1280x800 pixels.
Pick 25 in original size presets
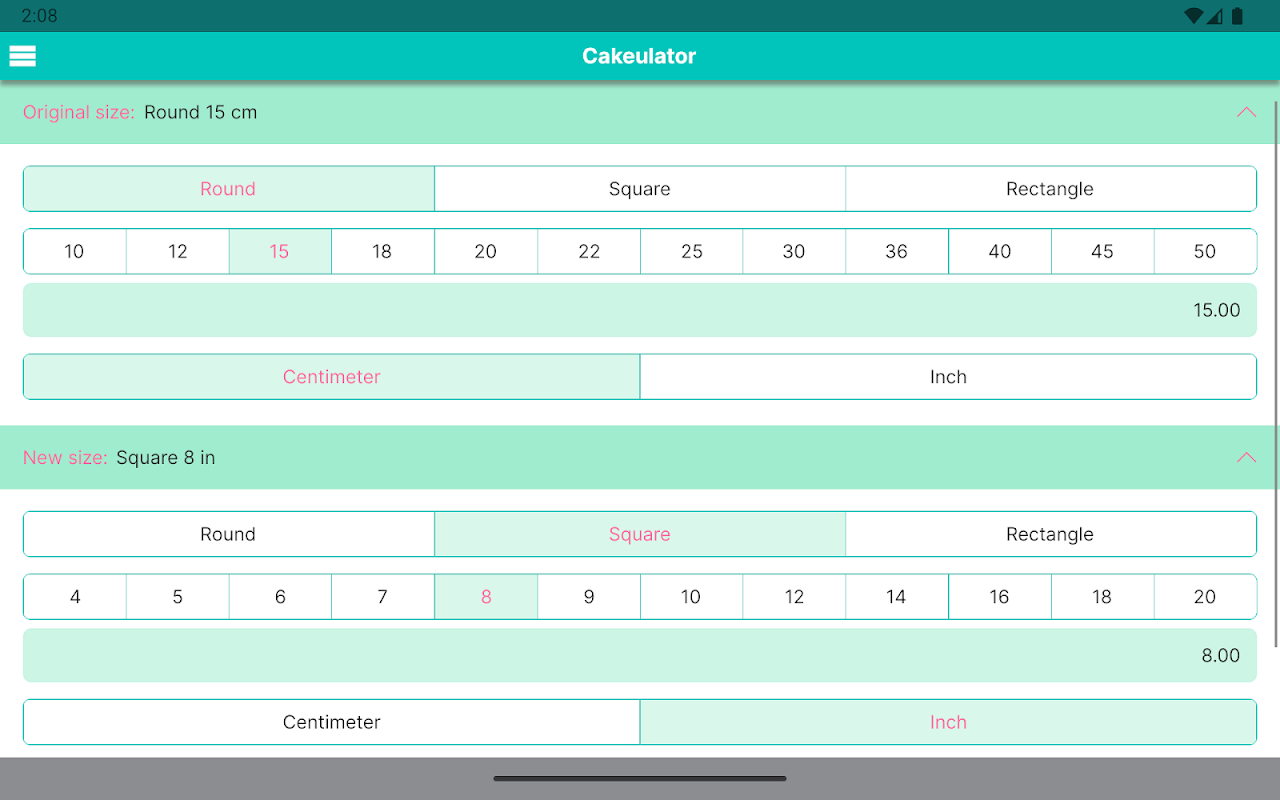point(692,251)
